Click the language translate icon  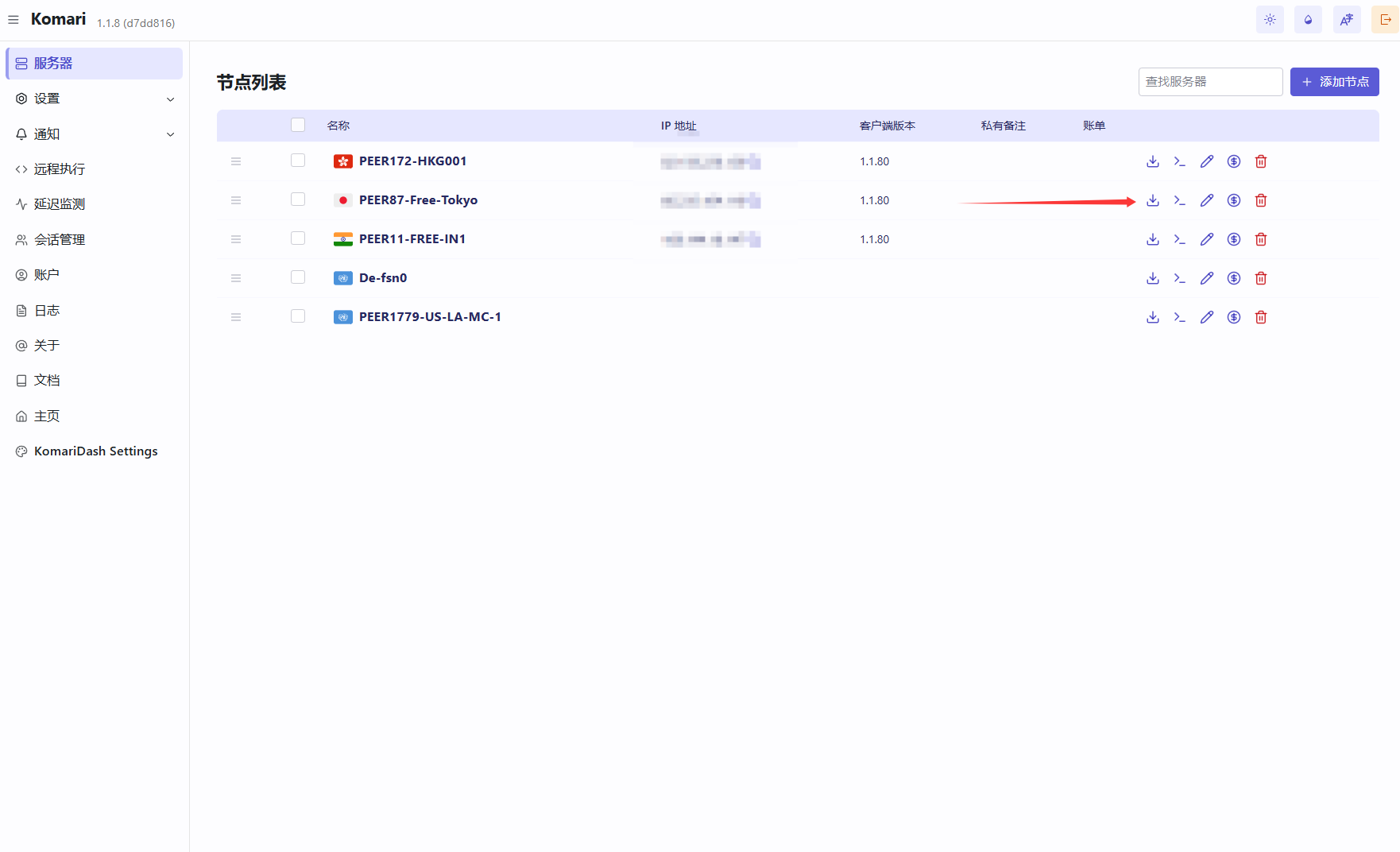click(x=1347, y=20)
